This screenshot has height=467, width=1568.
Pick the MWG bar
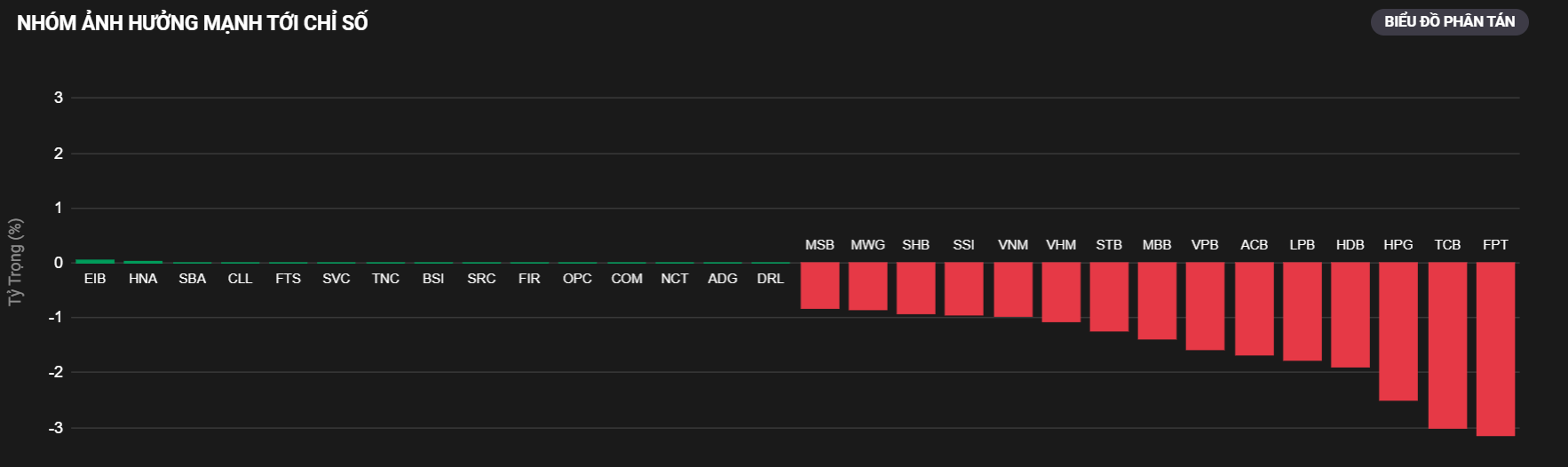click(x=867, y=287)
